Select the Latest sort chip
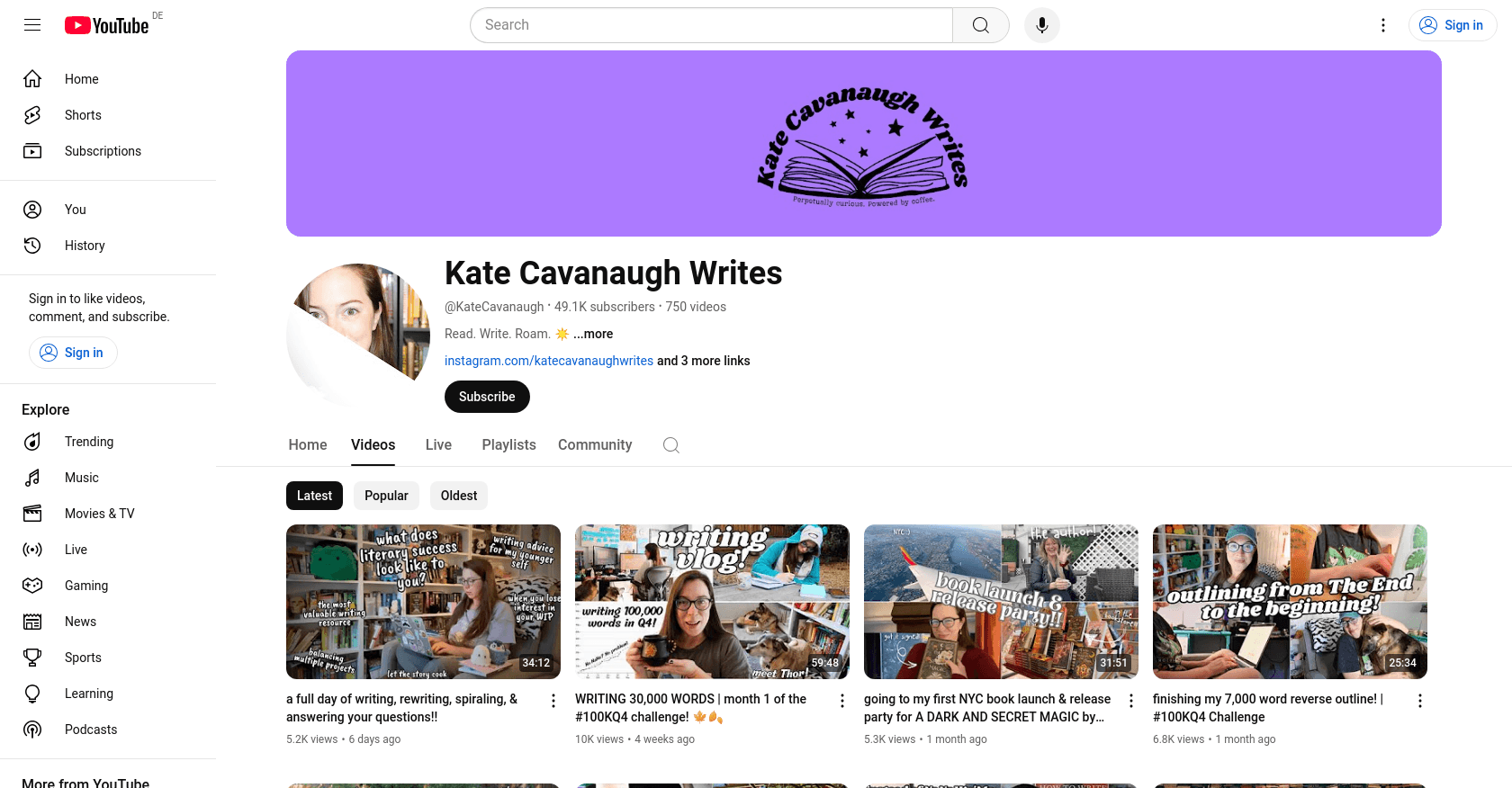Viewport: 1512px width, 788px height. coord(314,496)
